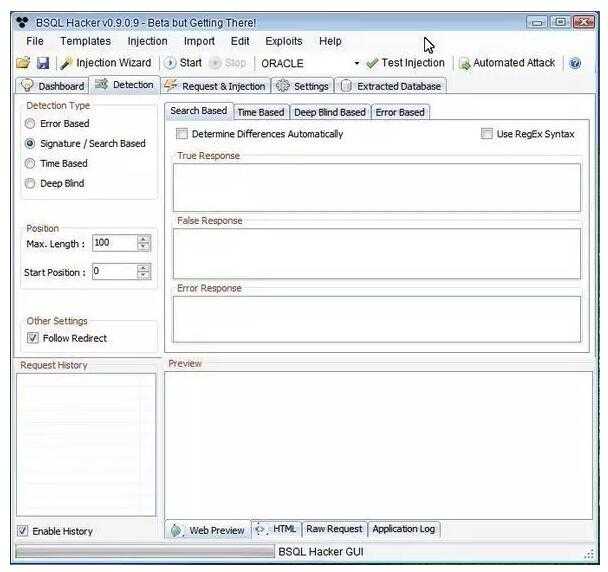Click inside False Response text box
The width and height of the screenshot is (608, 572).
(377, 254)
